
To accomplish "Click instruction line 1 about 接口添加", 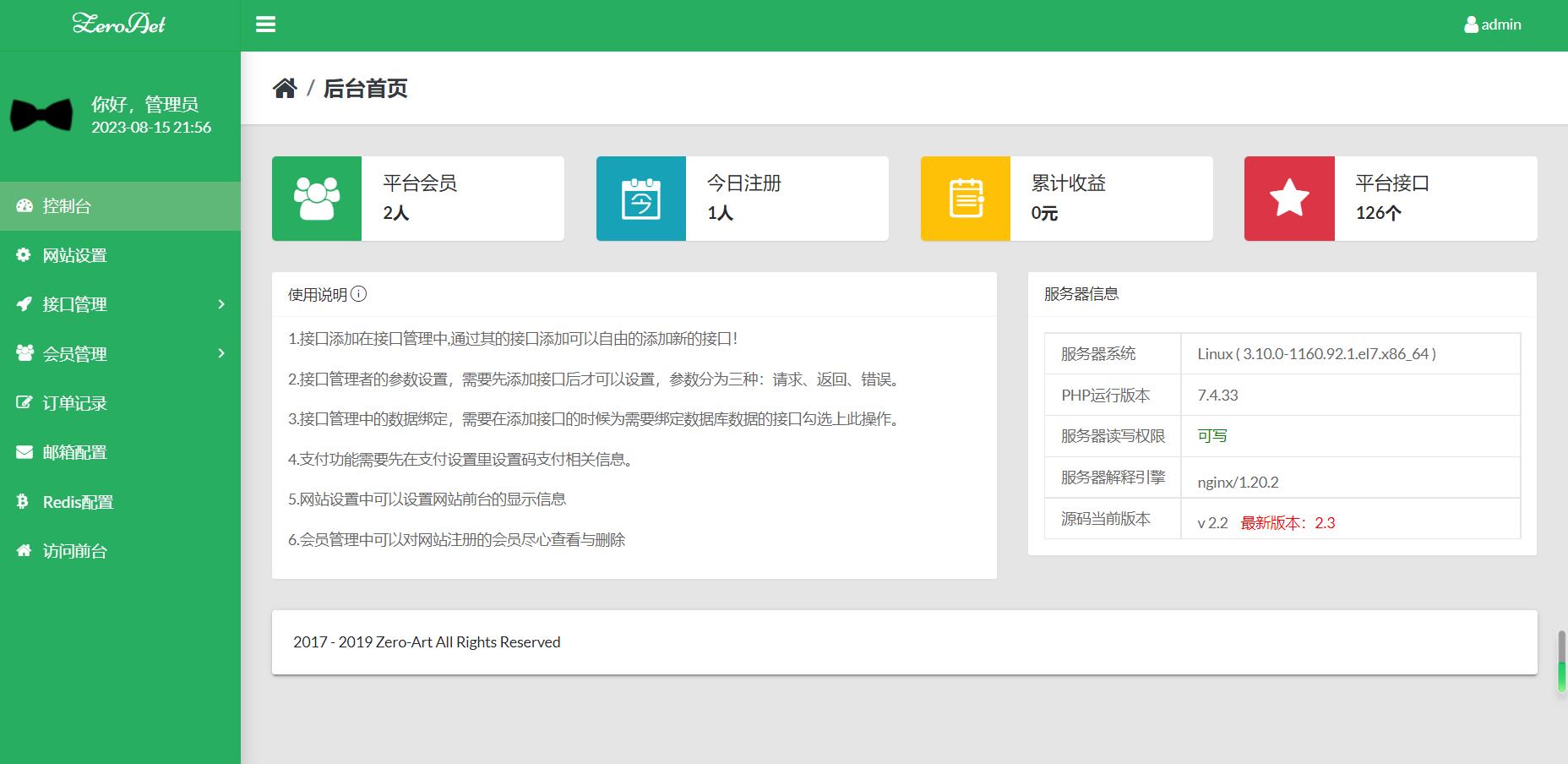I will click(x=513, y=338).
